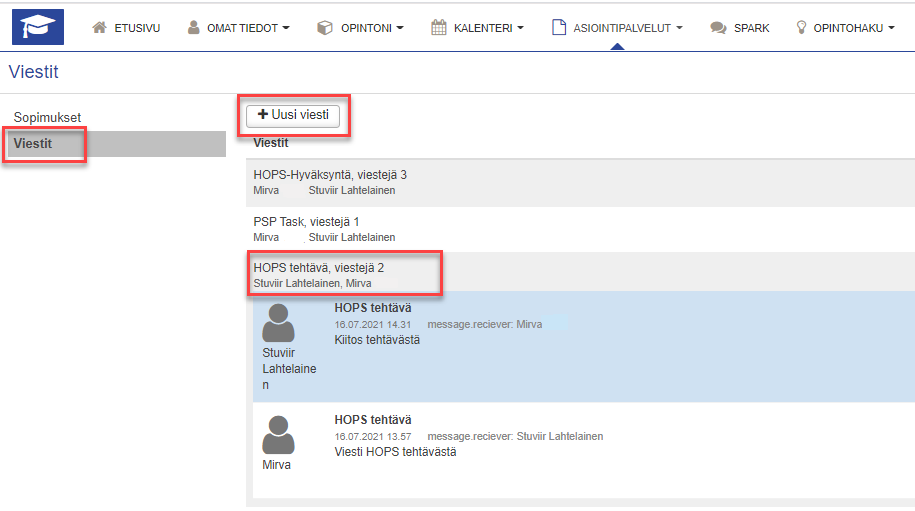Click the graduation cap logo
This screenshot has height=511, width=915.
pyautogui.click(x=37, y=27)
